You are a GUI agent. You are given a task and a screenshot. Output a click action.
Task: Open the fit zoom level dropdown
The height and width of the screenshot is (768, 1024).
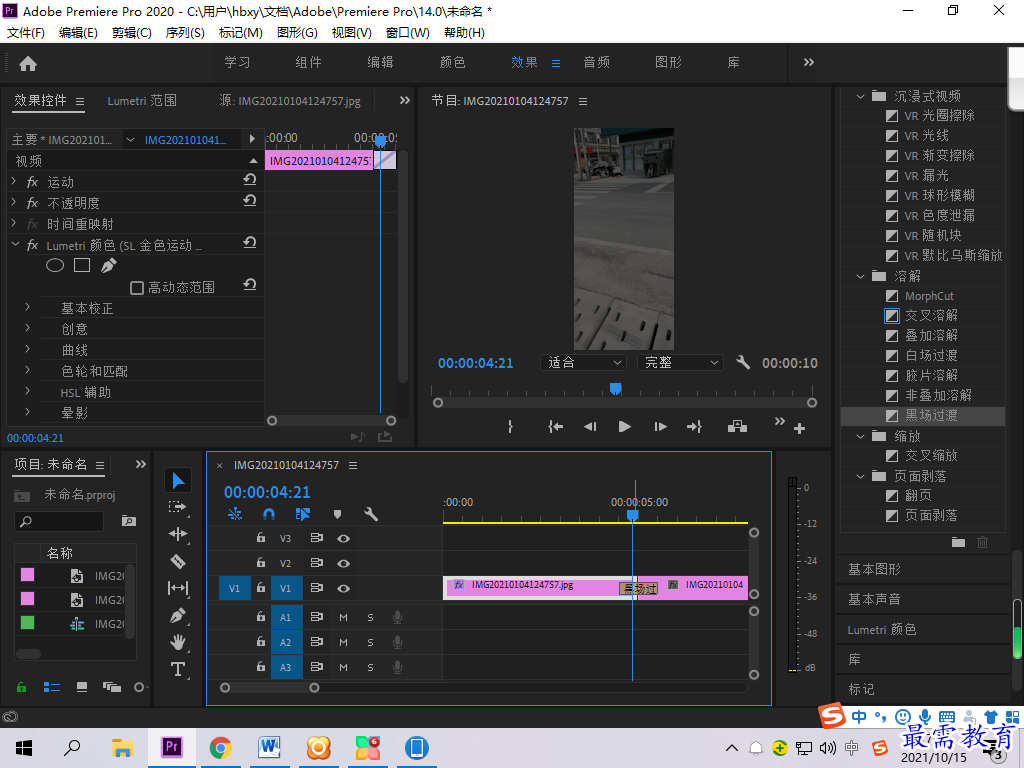[583, 362]
